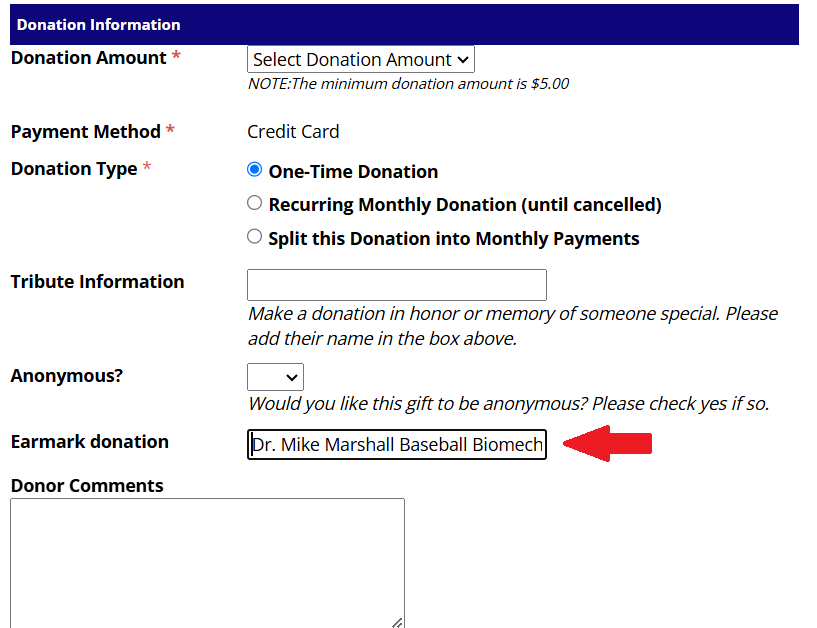Screen dimensions: 817x628
Task: Click the "Donation Type" label
Action: click(x=74, y=169)
